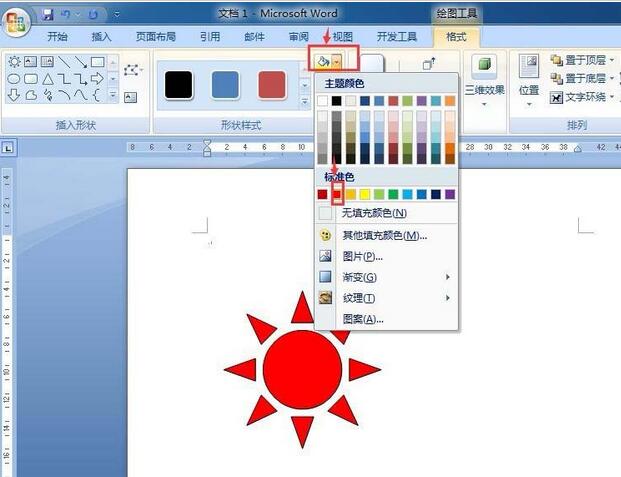Open the quick access toolbar customize arrow
The width and height of the screenshot is (621, 477).
[x=116, y=15]
